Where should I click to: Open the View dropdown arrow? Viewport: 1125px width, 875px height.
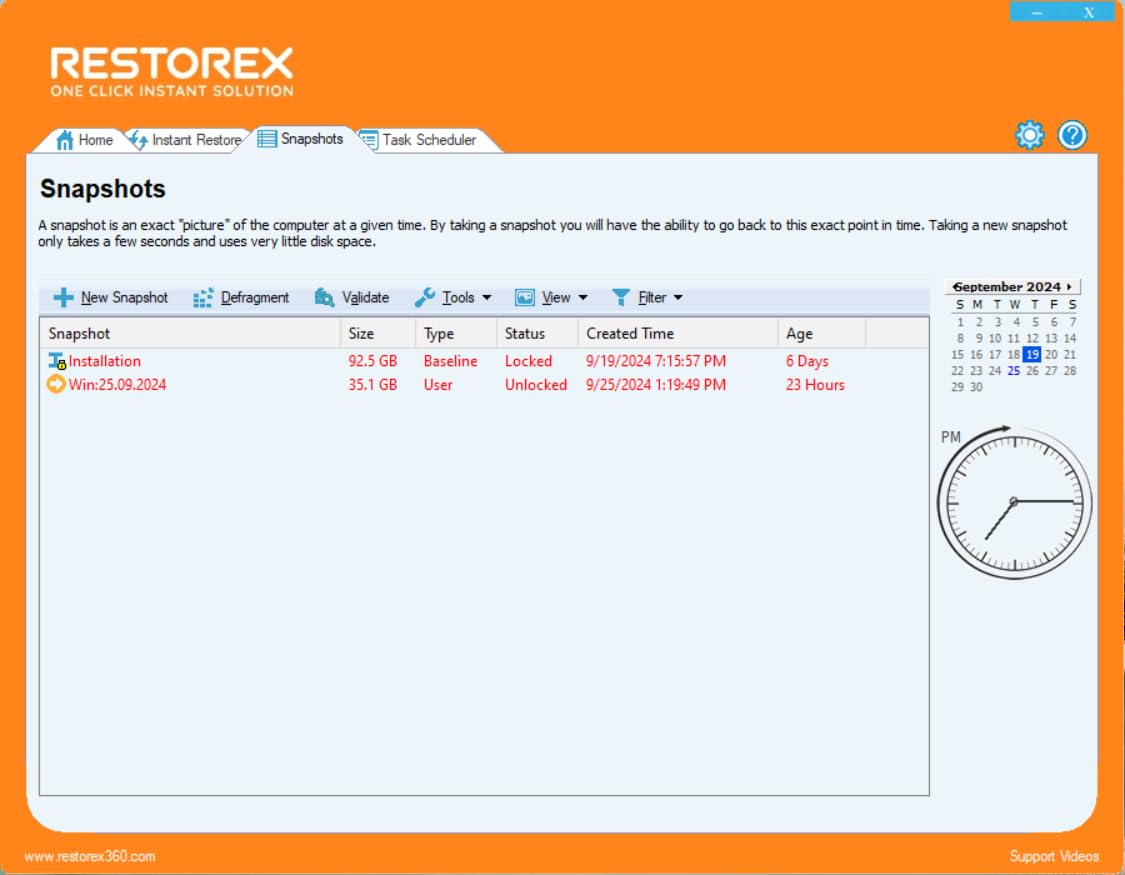click(582, 297)
